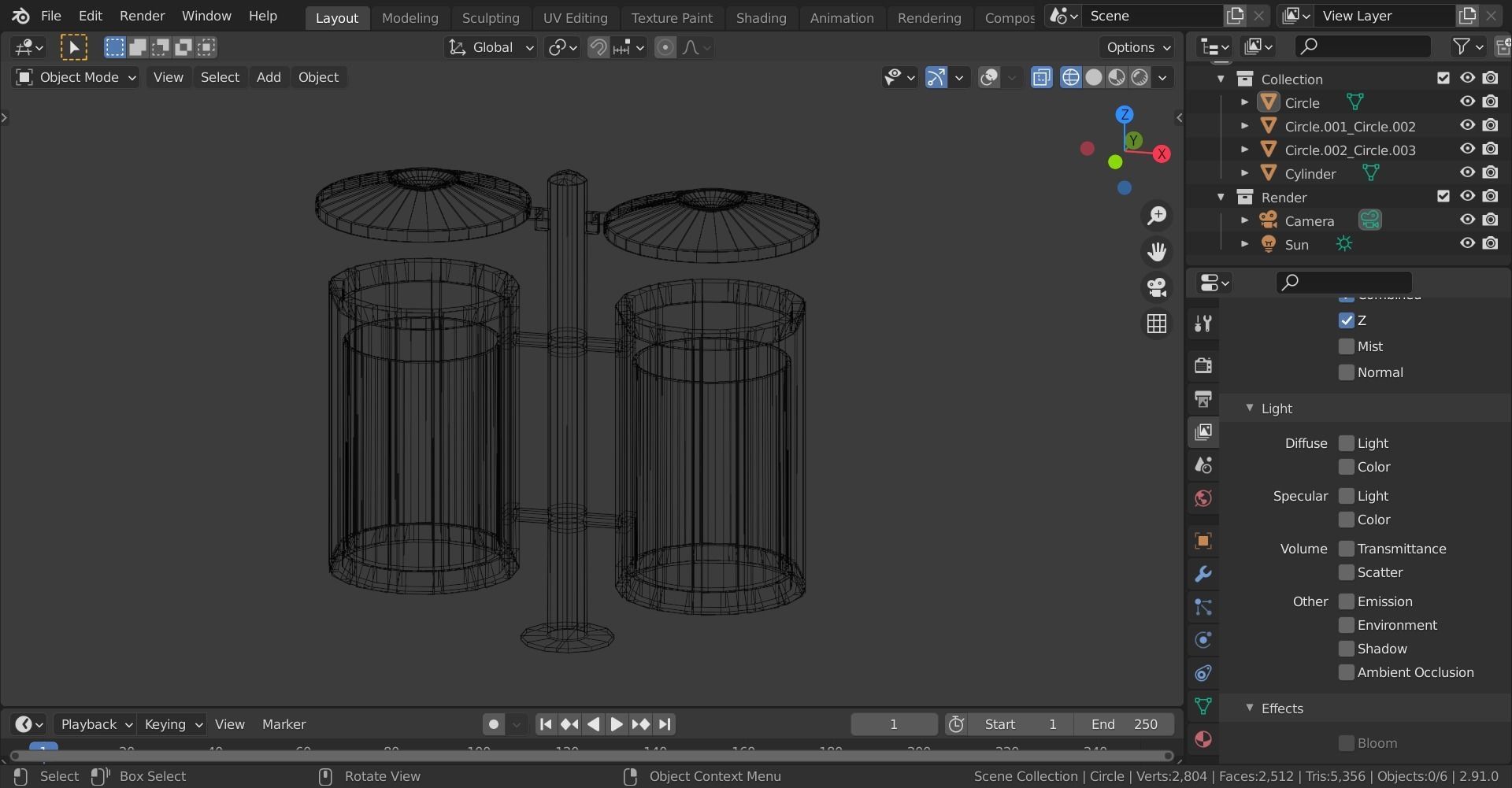Enable the Emission pass checkbox
The height and width of the screenshot is (788, 1512).
coord(1346,601)
